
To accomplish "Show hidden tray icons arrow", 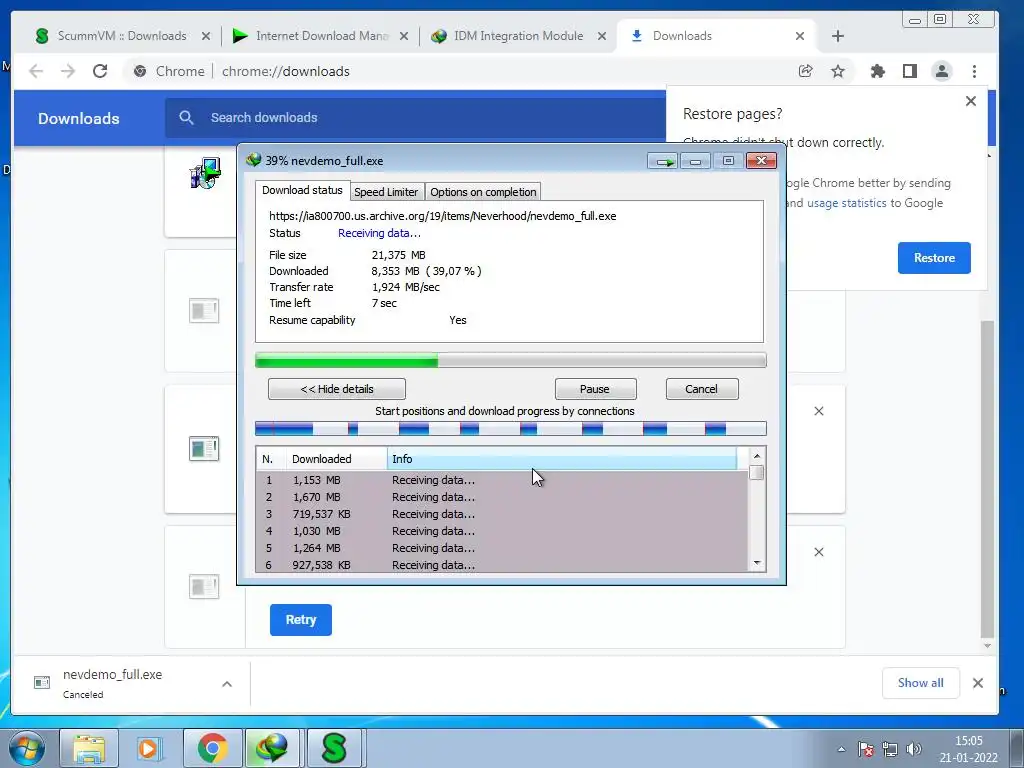I will pyautogui.click(x=842, y=749).
